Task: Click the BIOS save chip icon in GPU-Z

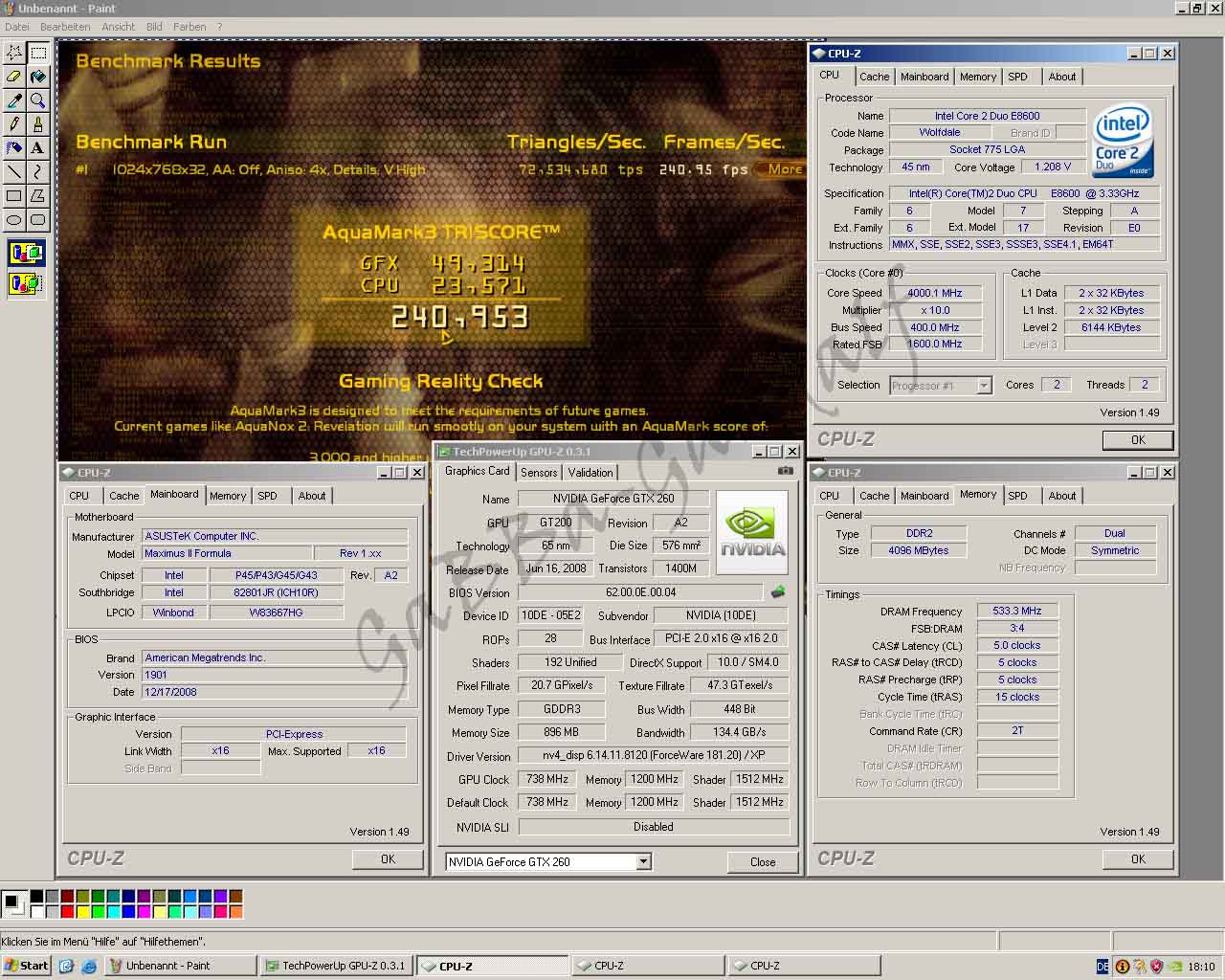Action: (779, 592)
